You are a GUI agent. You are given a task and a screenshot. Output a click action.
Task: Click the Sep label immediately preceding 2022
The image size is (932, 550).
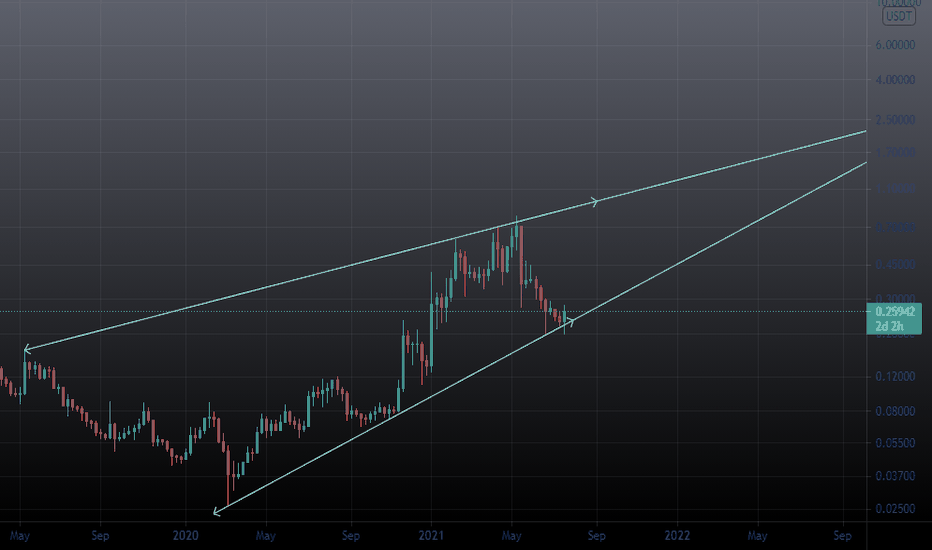click(597, 536)
